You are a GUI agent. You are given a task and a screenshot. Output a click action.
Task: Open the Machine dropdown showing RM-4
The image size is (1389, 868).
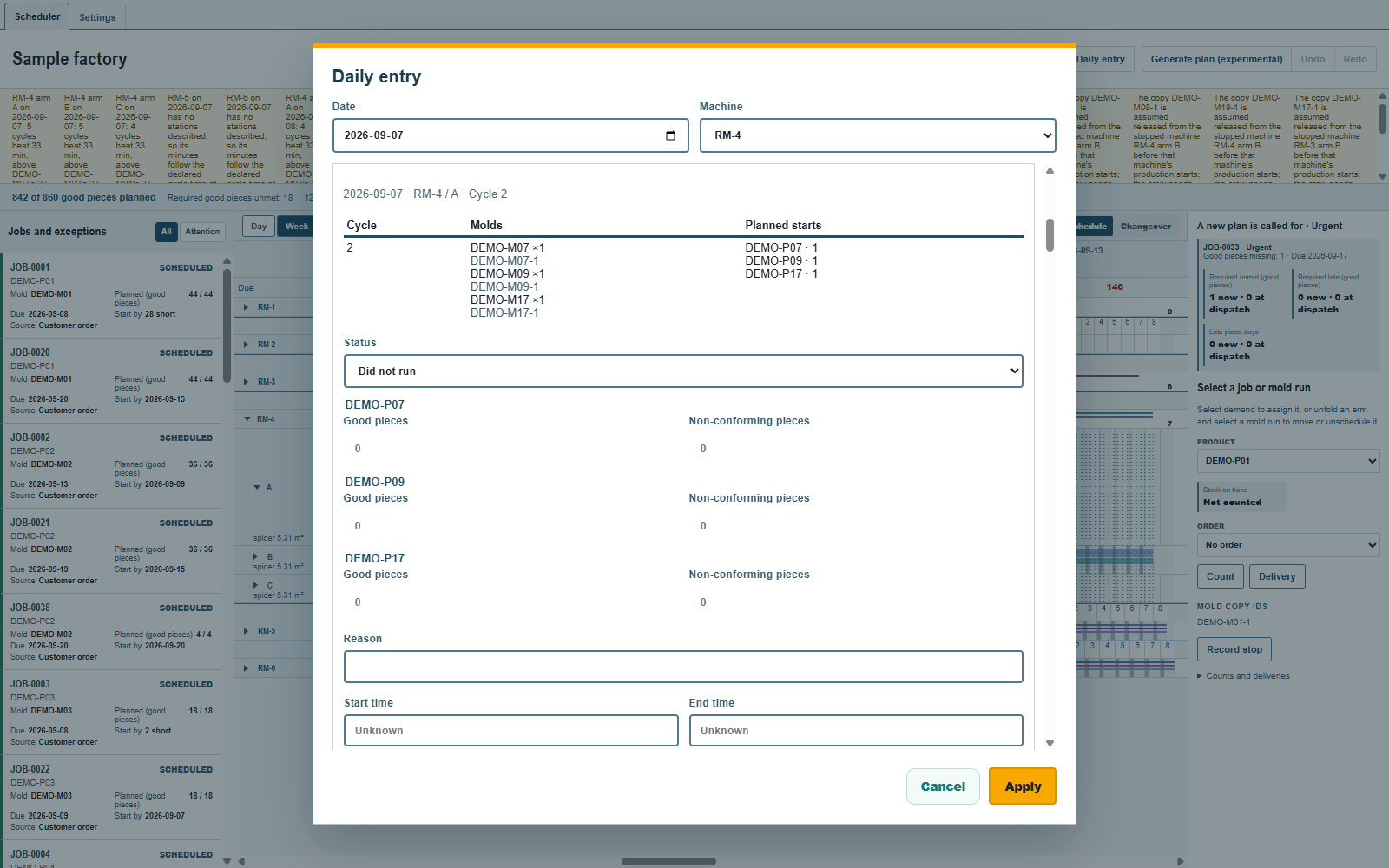click(x=878, y=135)
